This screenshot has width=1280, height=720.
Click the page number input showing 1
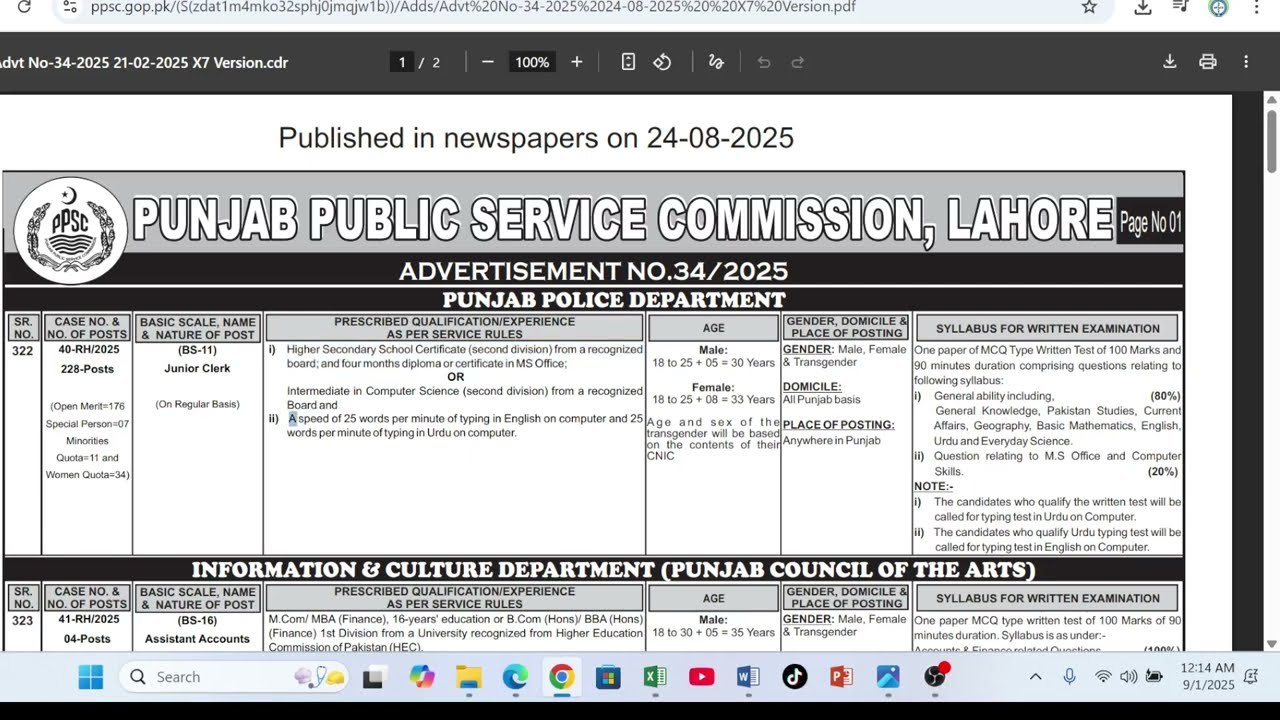(x=401, y=61)
